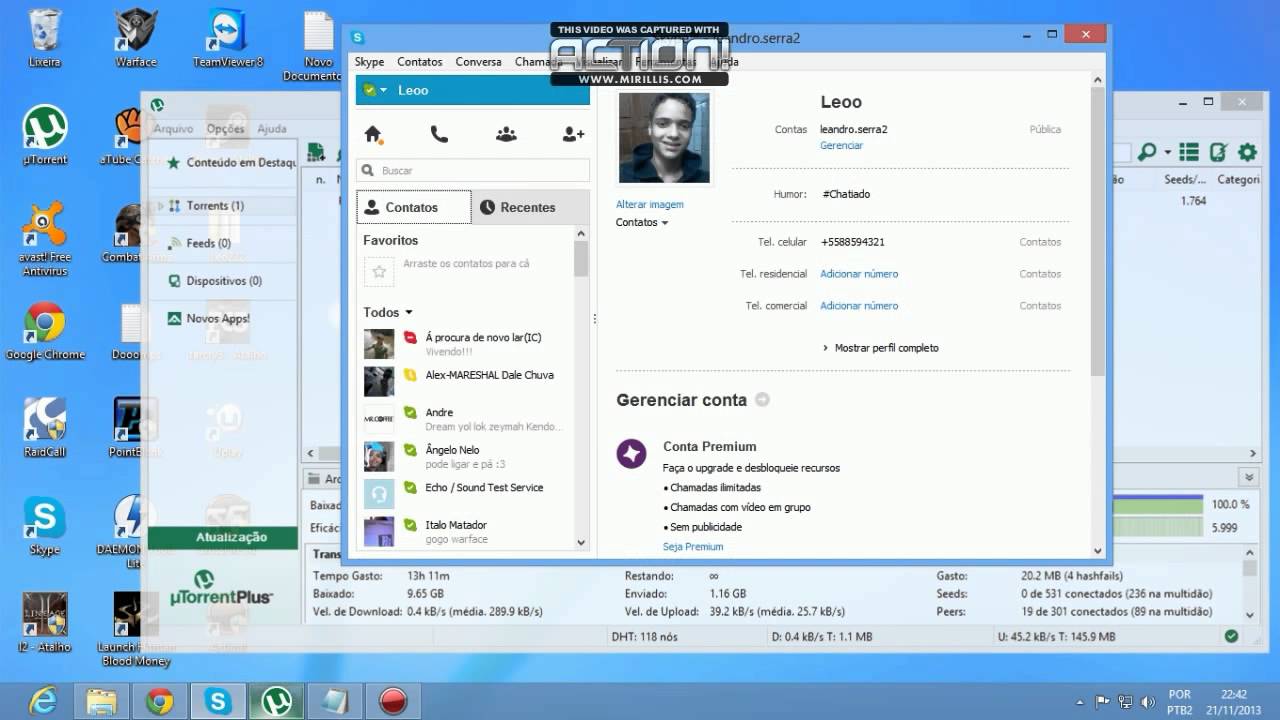The image size is (1280, 720).
Task: Click Internet Explorer on the taskbar
Action: [42, 701]
